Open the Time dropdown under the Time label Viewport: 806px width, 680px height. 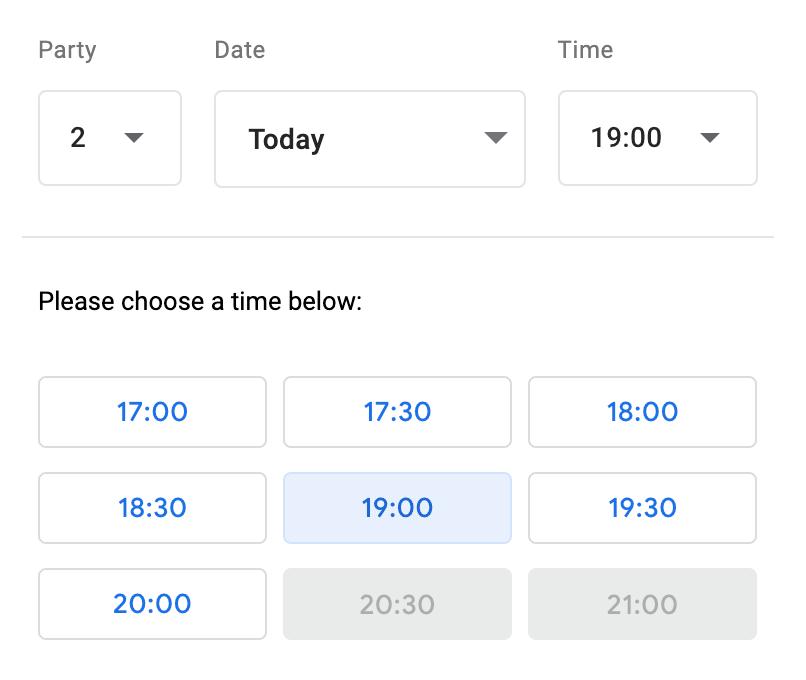coord(657,138)
